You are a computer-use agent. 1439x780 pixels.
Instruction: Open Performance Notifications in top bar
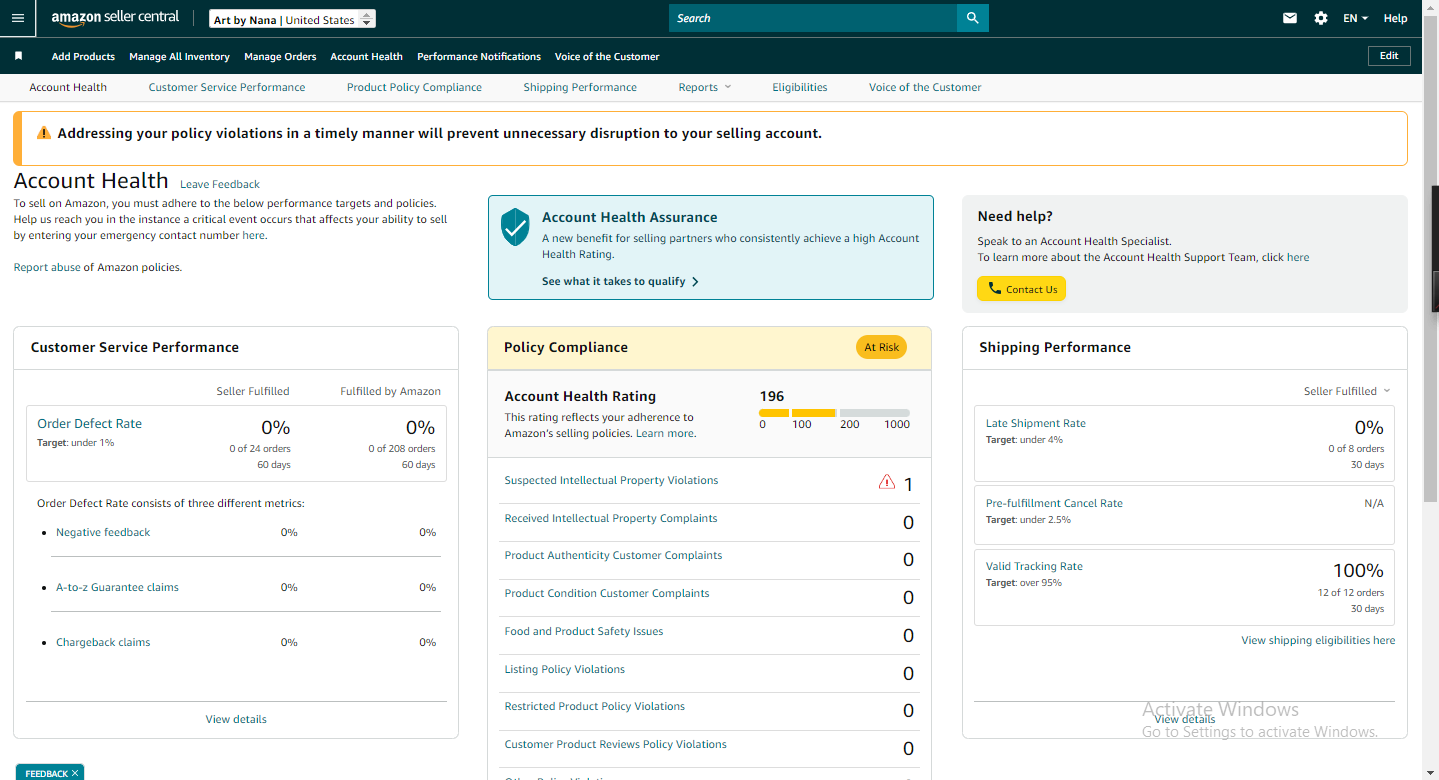coord(479,56)
